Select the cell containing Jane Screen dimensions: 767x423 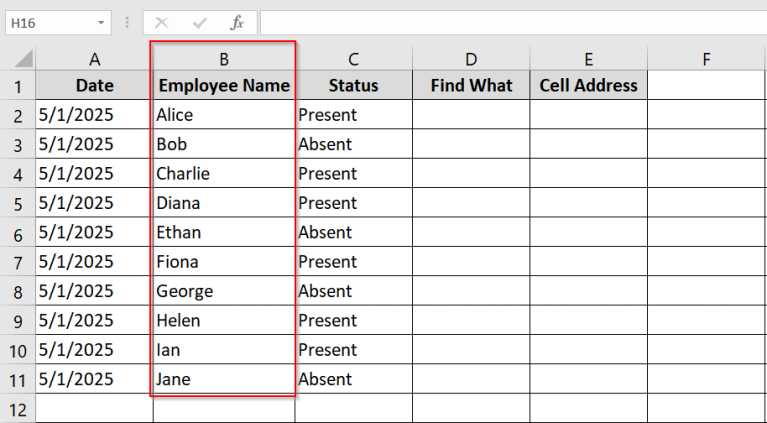(x=224, y=380)
